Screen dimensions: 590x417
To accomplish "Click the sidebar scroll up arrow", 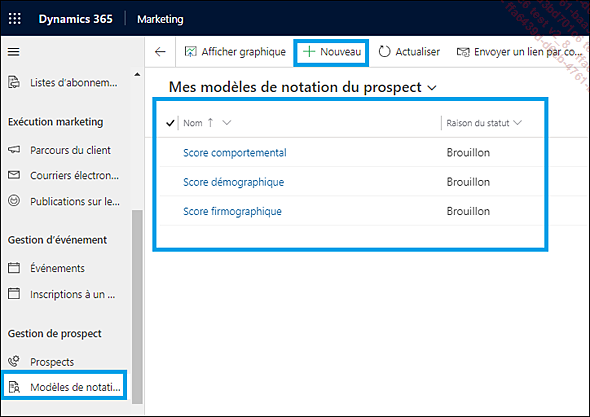I will [x=137, y=75].
